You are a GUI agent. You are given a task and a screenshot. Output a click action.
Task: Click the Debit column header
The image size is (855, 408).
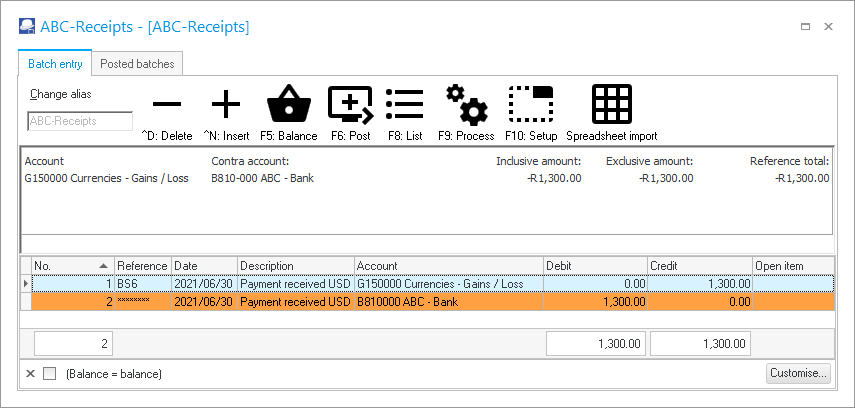tap(594, 266)
